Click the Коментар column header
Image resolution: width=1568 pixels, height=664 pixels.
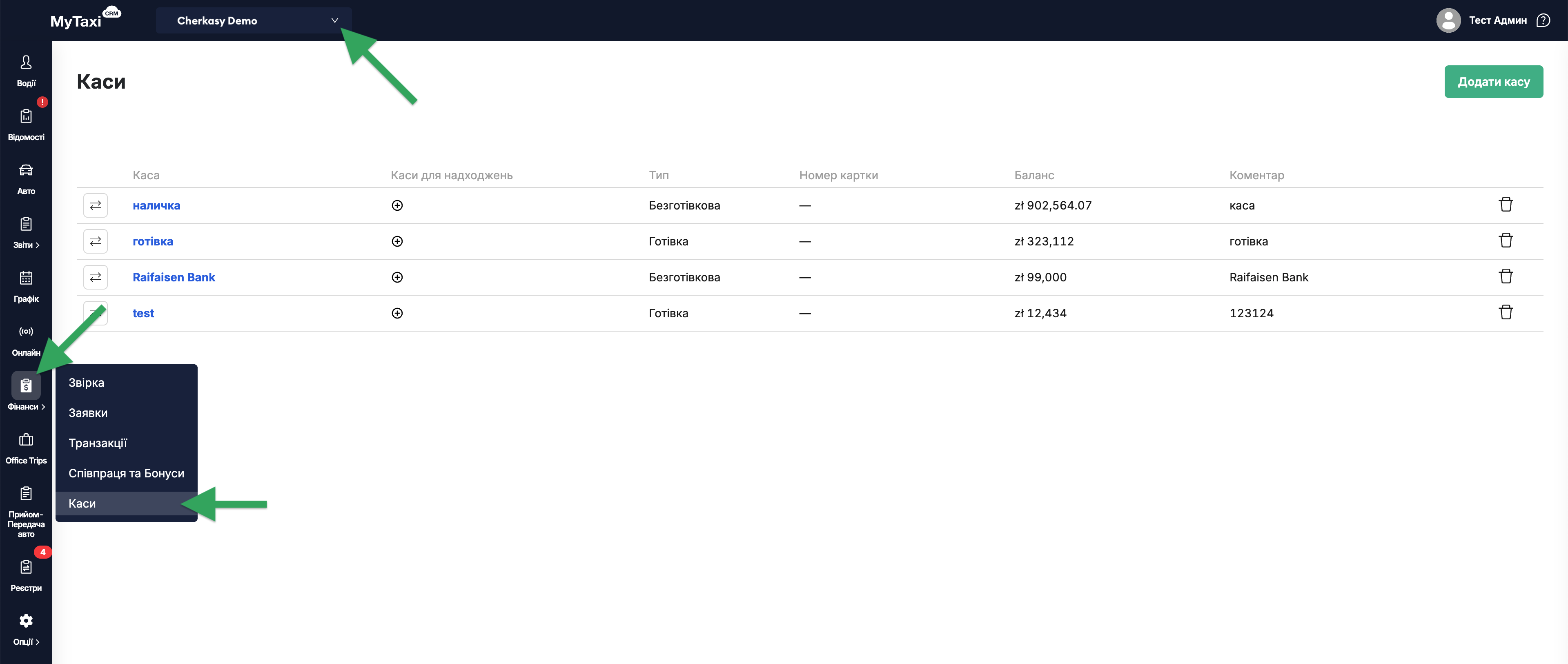tap(1256, 175)
